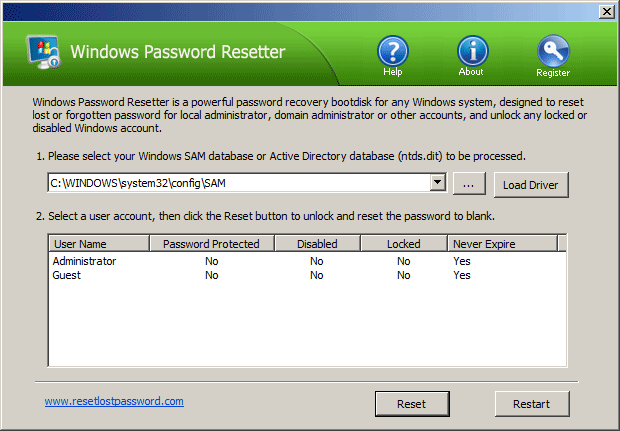Sort by Password Protected column header
The height and width of the screenshot is (431, 620).
212,244
